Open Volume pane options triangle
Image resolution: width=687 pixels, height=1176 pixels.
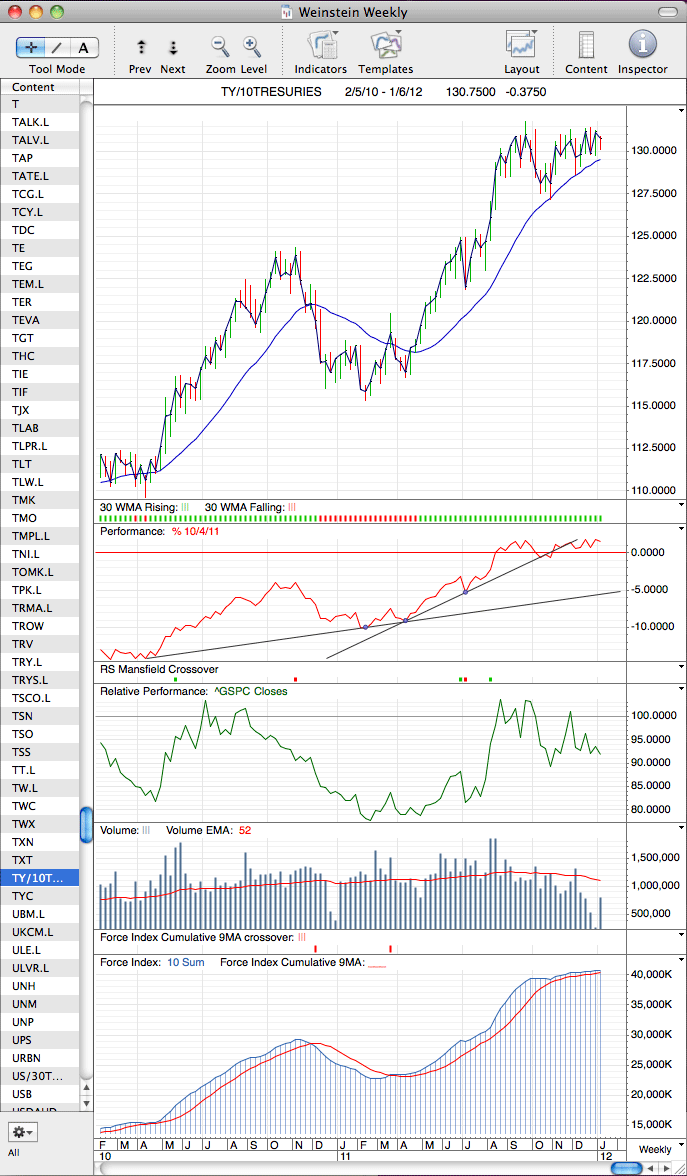(680, 827)
